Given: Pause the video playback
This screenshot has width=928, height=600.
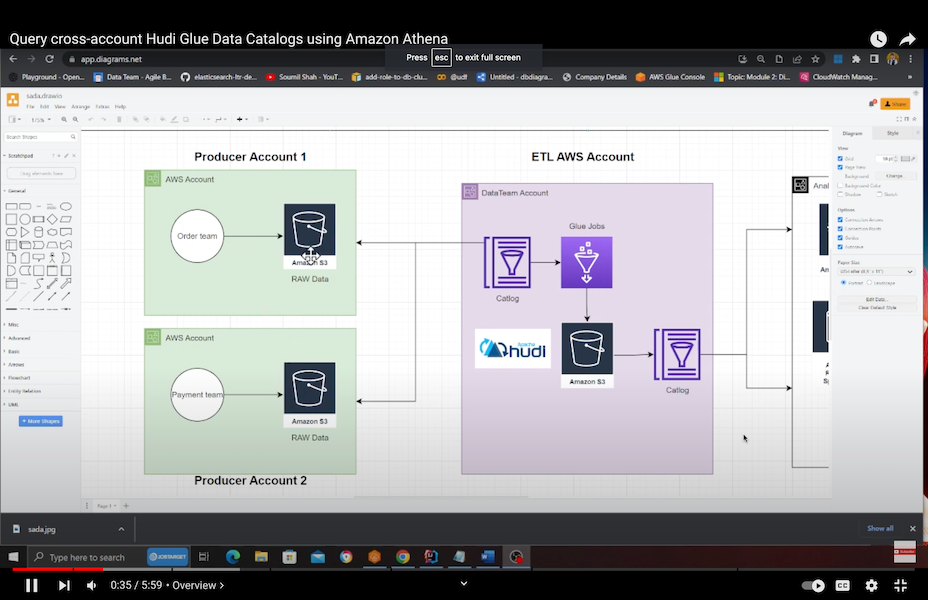Looking at the screenshot, I should pos(31,585).
